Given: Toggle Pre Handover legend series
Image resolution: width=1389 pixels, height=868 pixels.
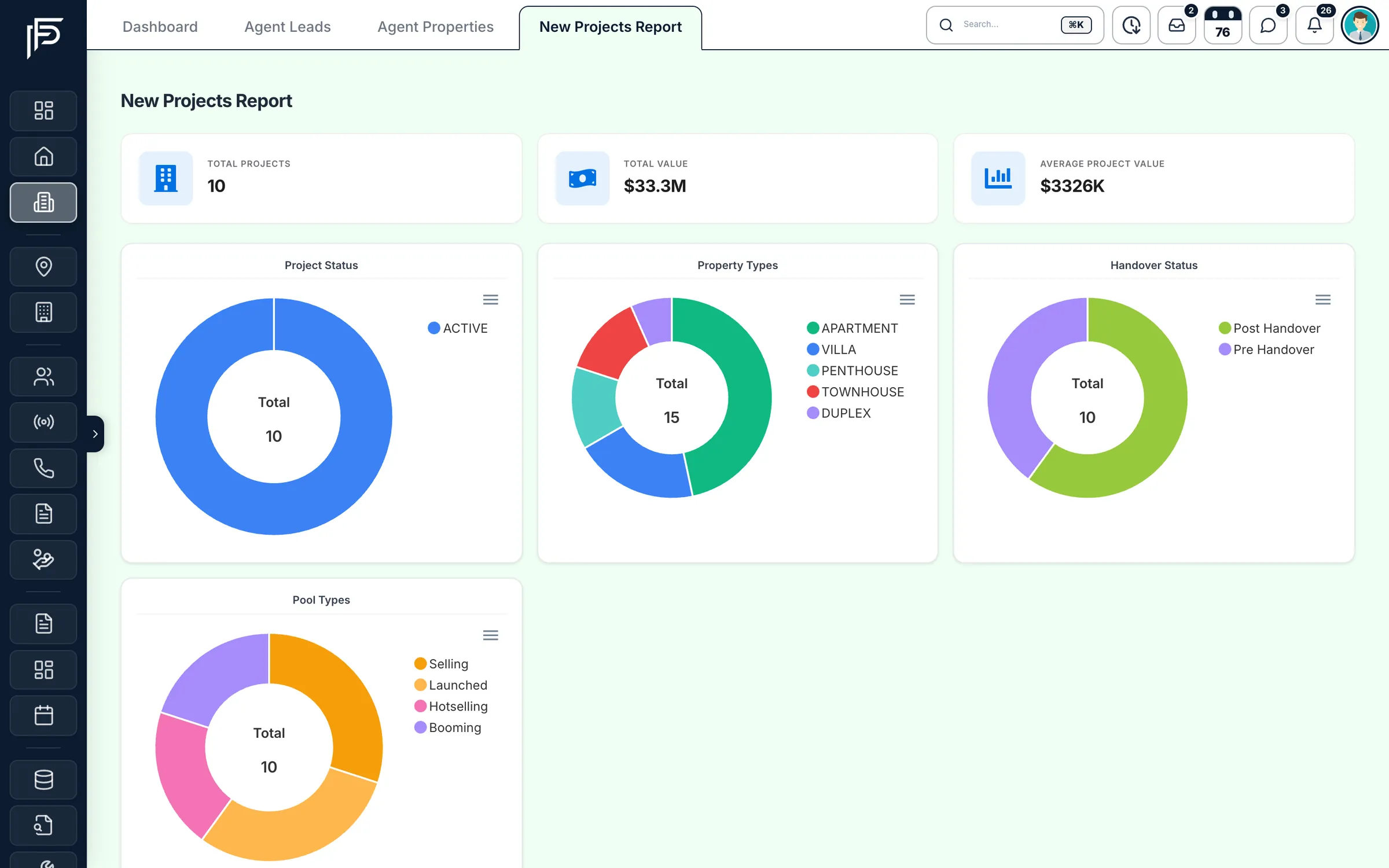Looking at the screenshot, I should 1266,350.
